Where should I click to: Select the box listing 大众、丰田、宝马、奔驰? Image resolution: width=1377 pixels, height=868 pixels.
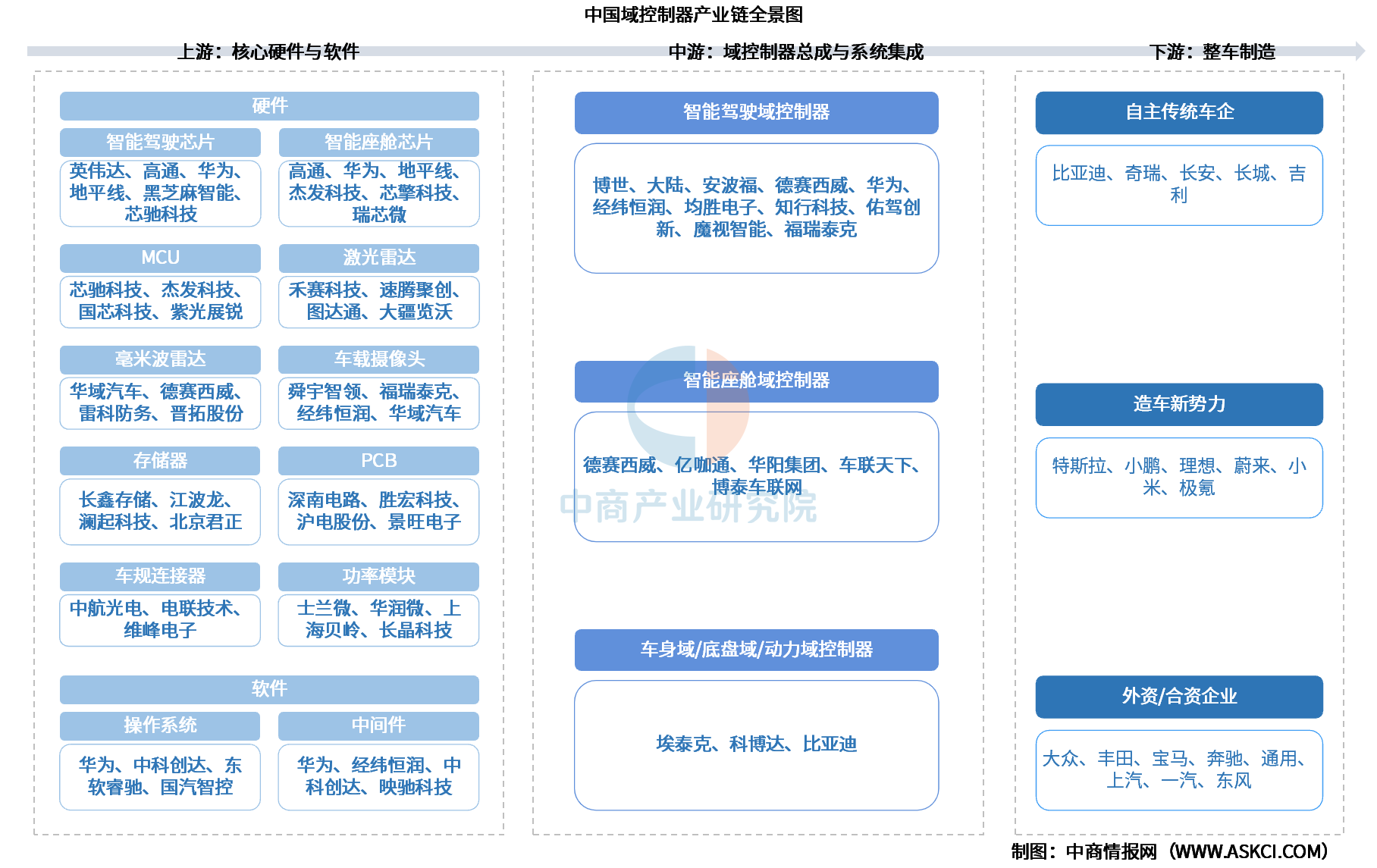1180,770
